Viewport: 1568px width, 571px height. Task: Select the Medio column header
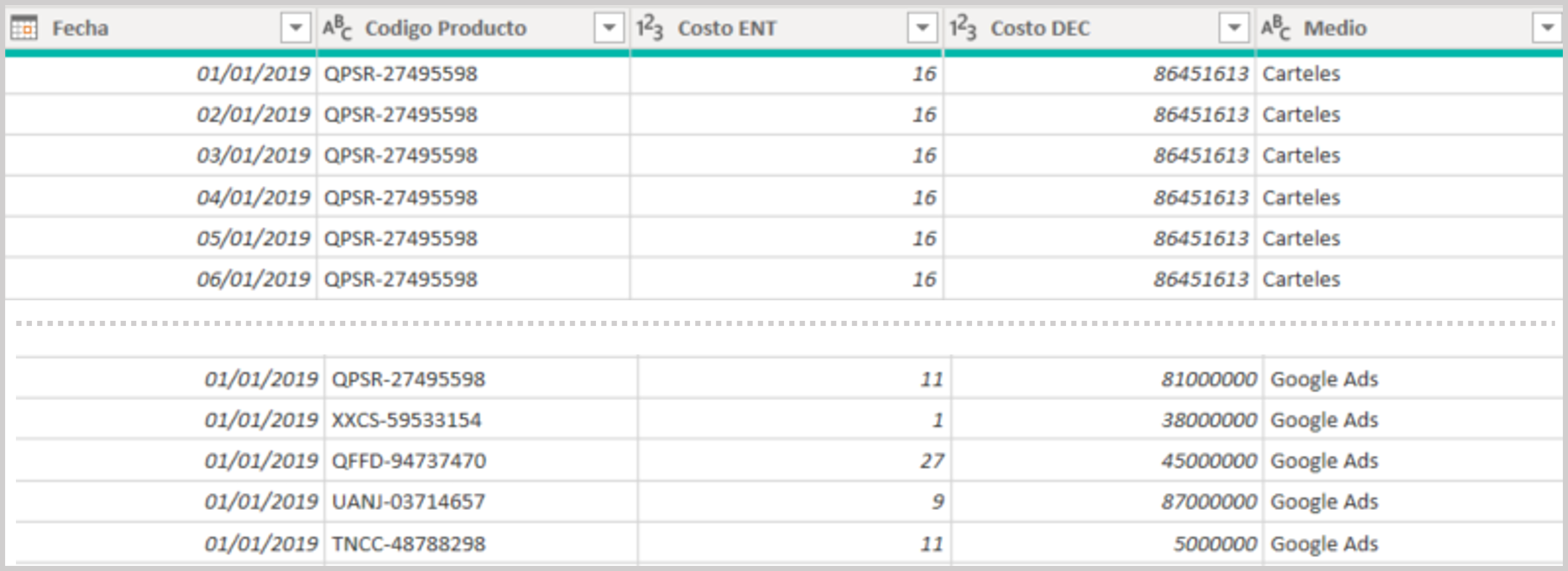tap(1335, 28)
